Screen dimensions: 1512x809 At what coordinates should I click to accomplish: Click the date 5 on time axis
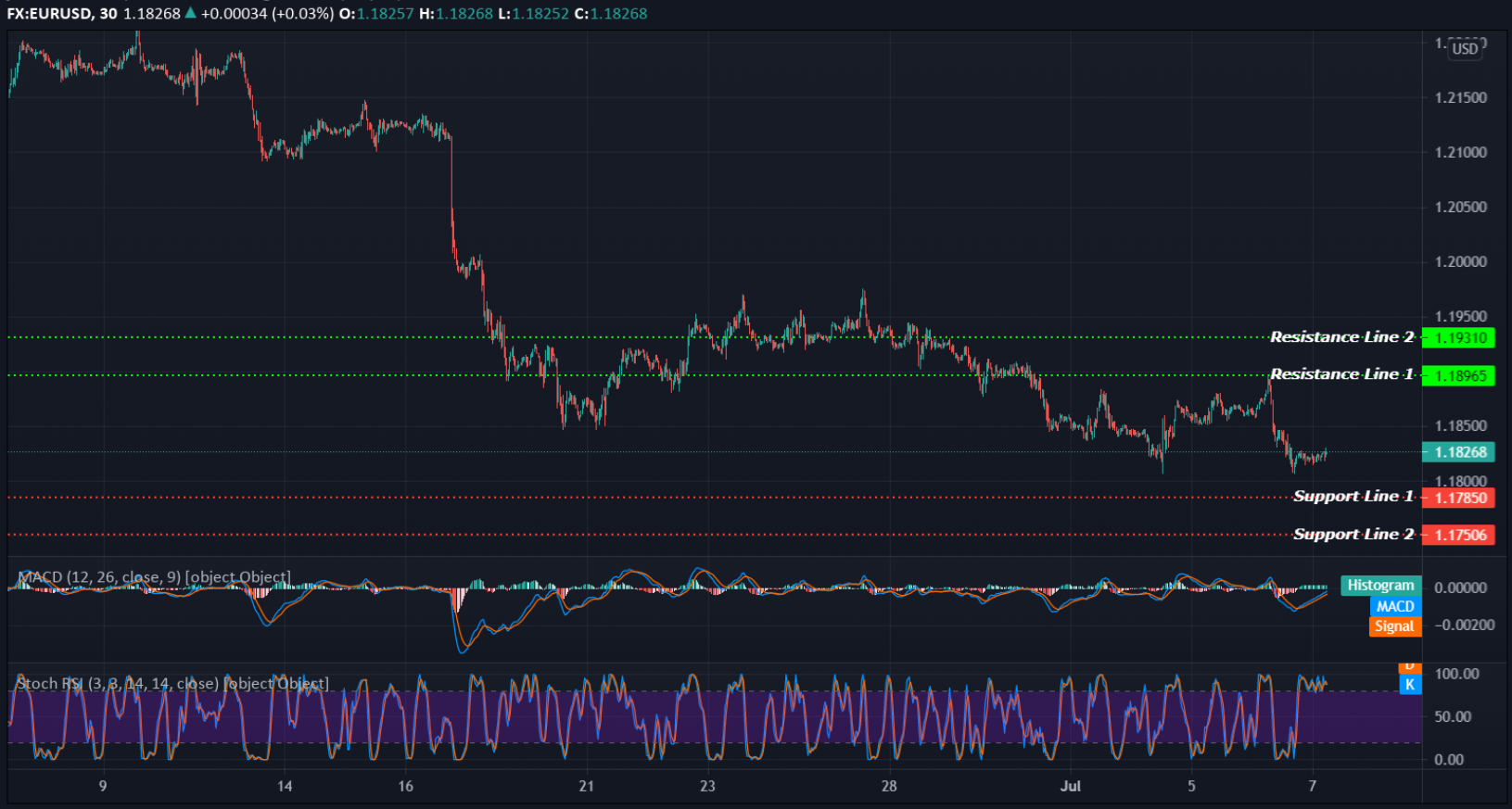tap(1192, 786)
